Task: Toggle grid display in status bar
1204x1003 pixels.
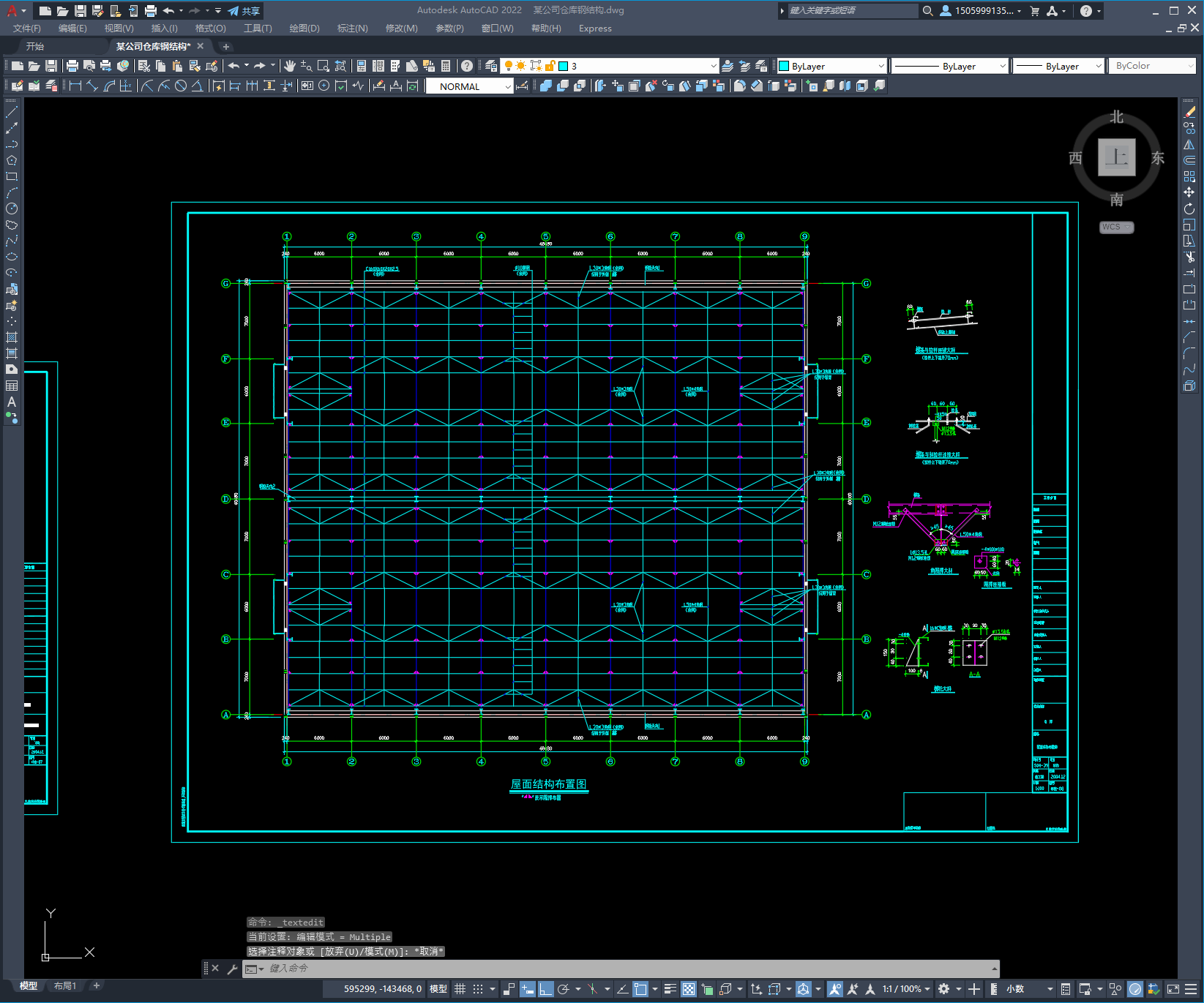Action: (x=460, y=989)
